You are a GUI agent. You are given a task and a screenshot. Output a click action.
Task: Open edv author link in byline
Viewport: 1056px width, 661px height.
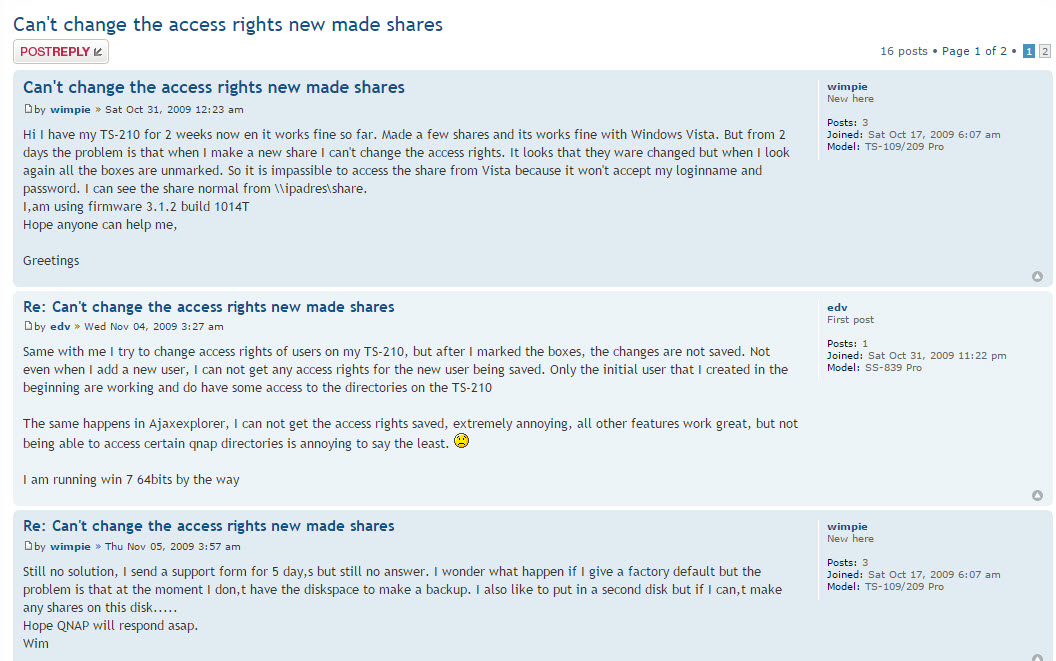[x=60, y=326]
